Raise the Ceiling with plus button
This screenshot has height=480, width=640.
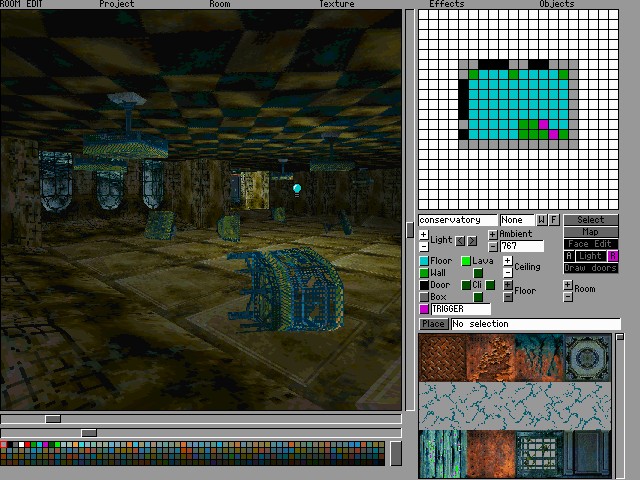(x=507, y=260)
